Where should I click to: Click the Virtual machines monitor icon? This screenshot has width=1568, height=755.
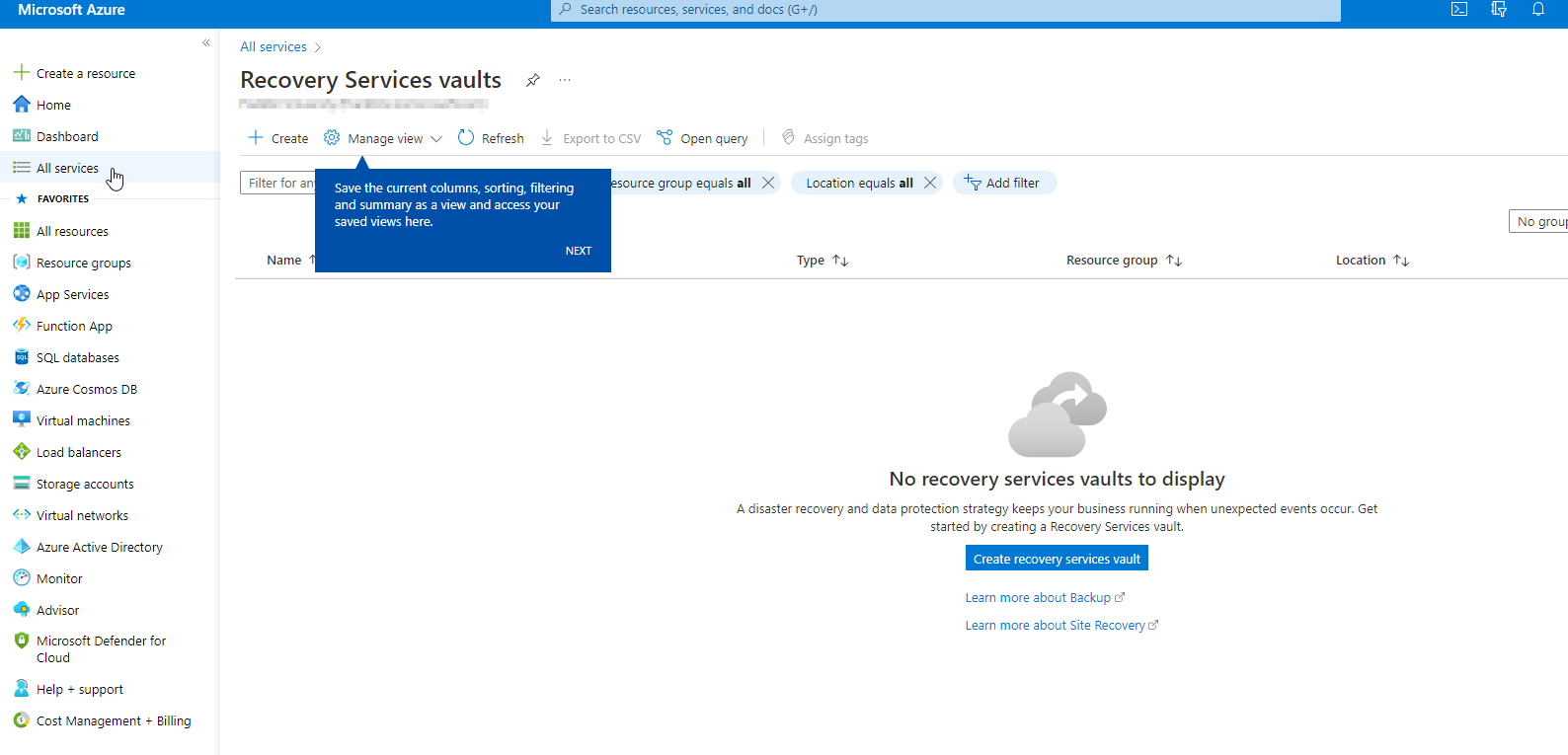point(22,419)
